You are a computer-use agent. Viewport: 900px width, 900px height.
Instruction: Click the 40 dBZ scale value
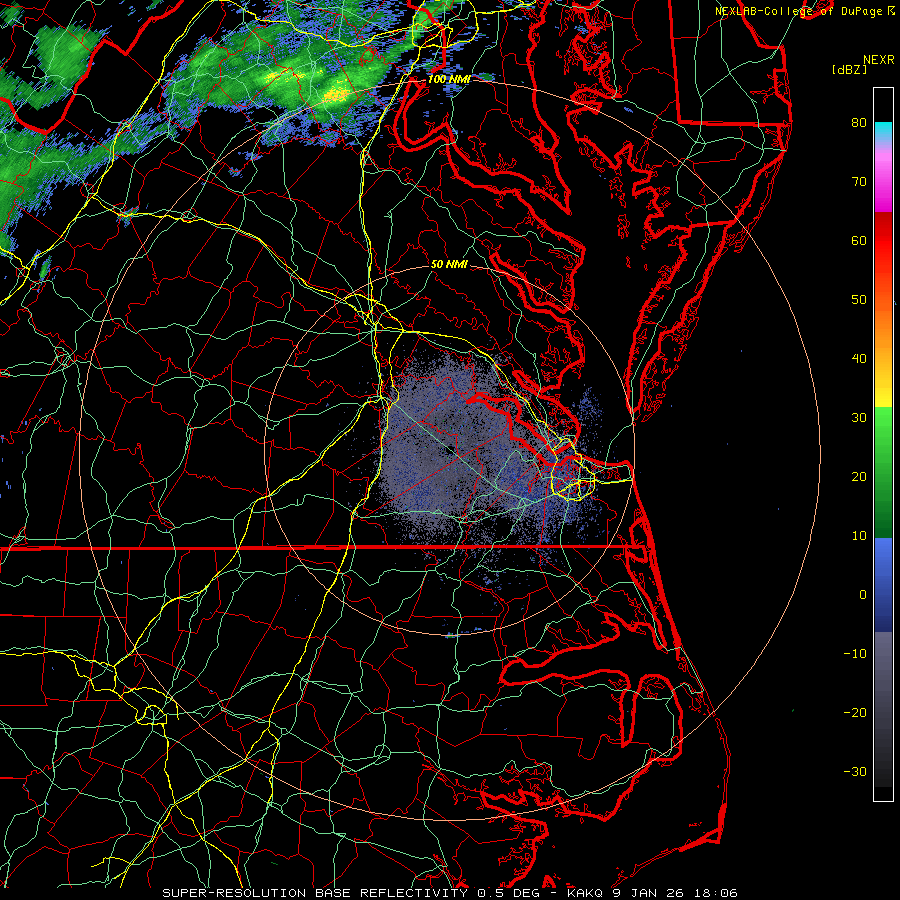(x=859, y=359)
